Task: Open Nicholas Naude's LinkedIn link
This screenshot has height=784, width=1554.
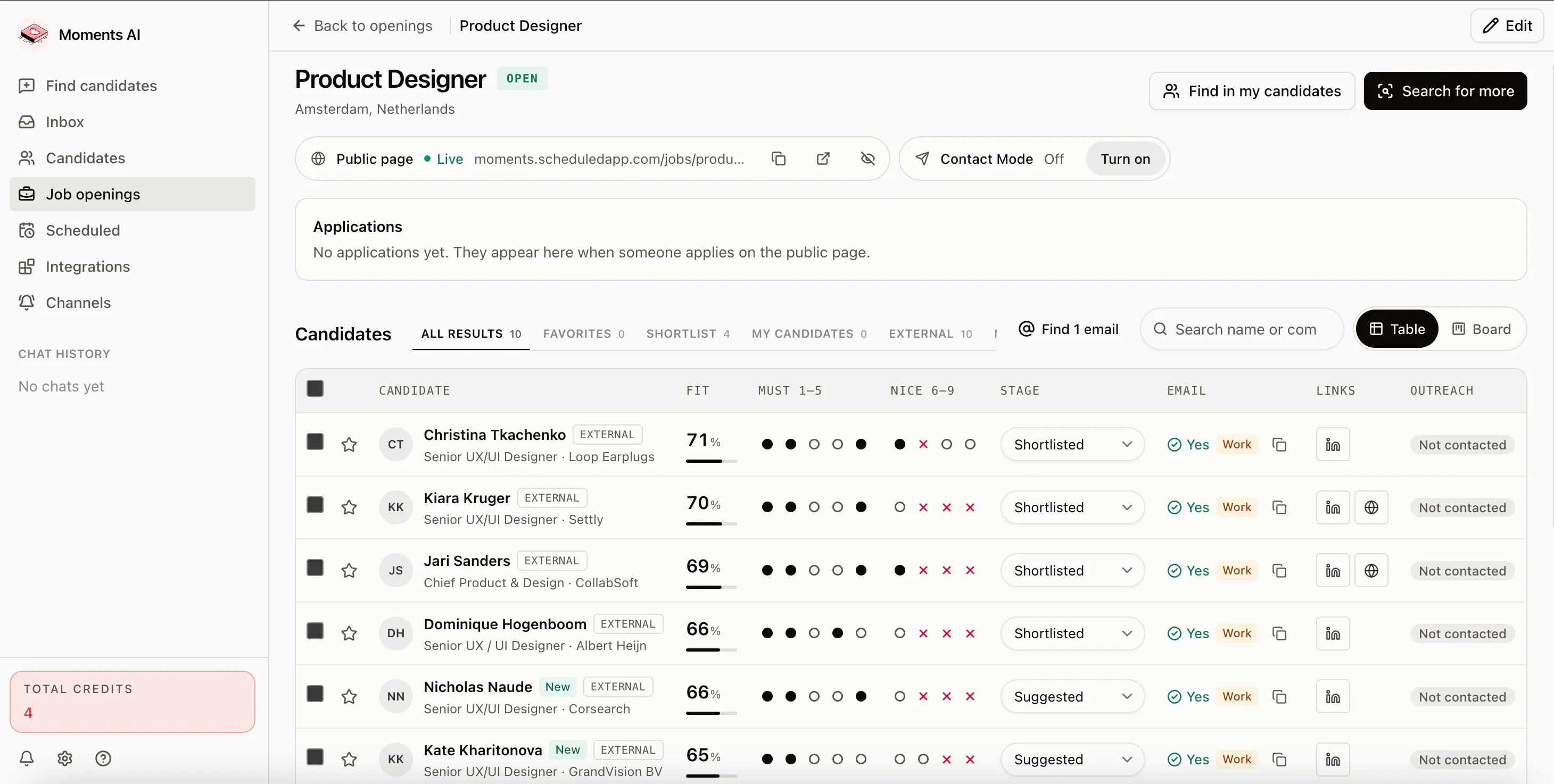Action: 1333,697
